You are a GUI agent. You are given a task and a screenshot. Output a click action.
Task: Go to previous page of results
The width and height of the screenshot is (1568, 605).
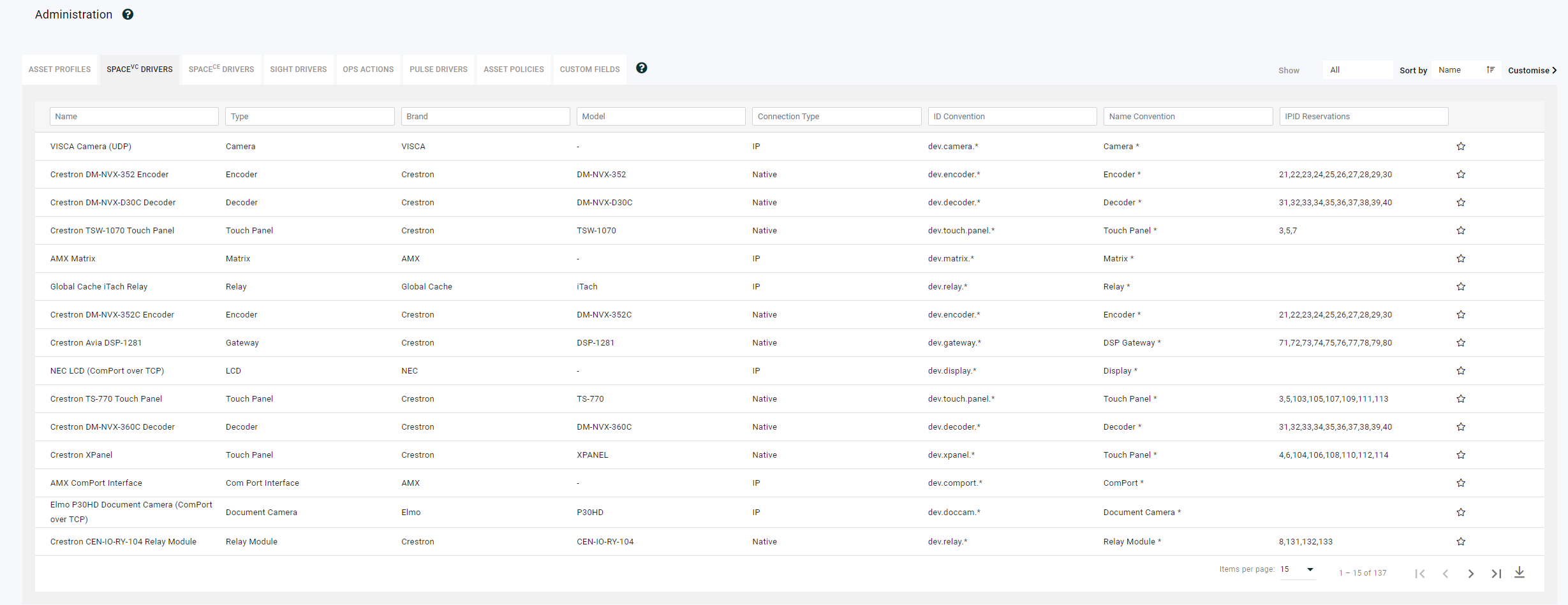(1445, 573)
